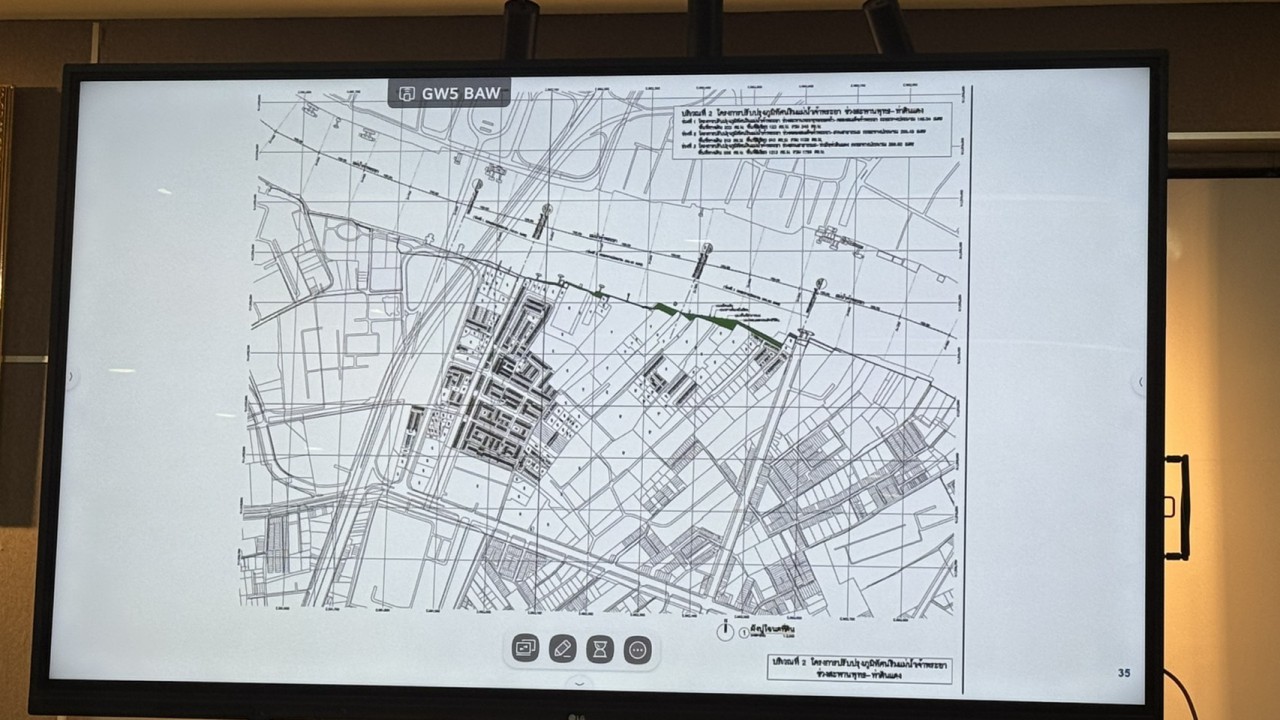Viewport: 1280px width, 720px height.
Task: Expand the right edge side panel arrow
Action: click(1141, 382)
